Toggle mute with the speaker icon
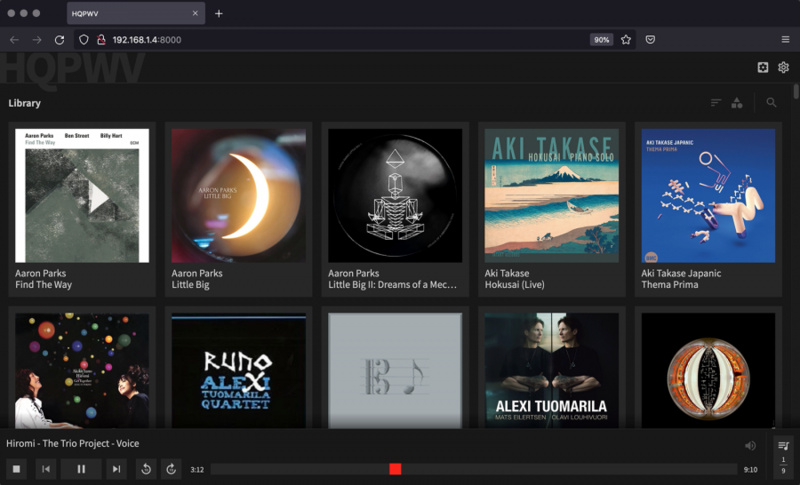 coord(750,446)
